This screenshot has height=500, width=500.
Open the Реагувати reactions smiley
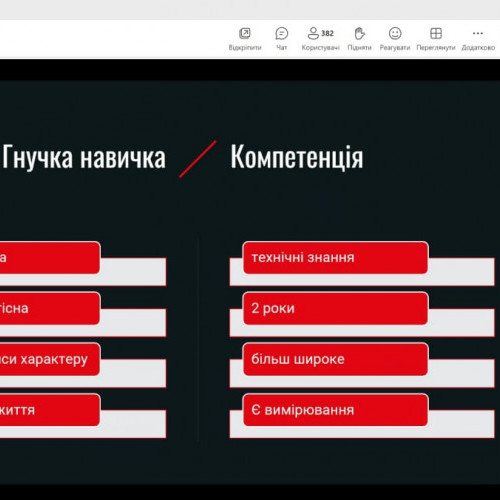tap(395, 33)
